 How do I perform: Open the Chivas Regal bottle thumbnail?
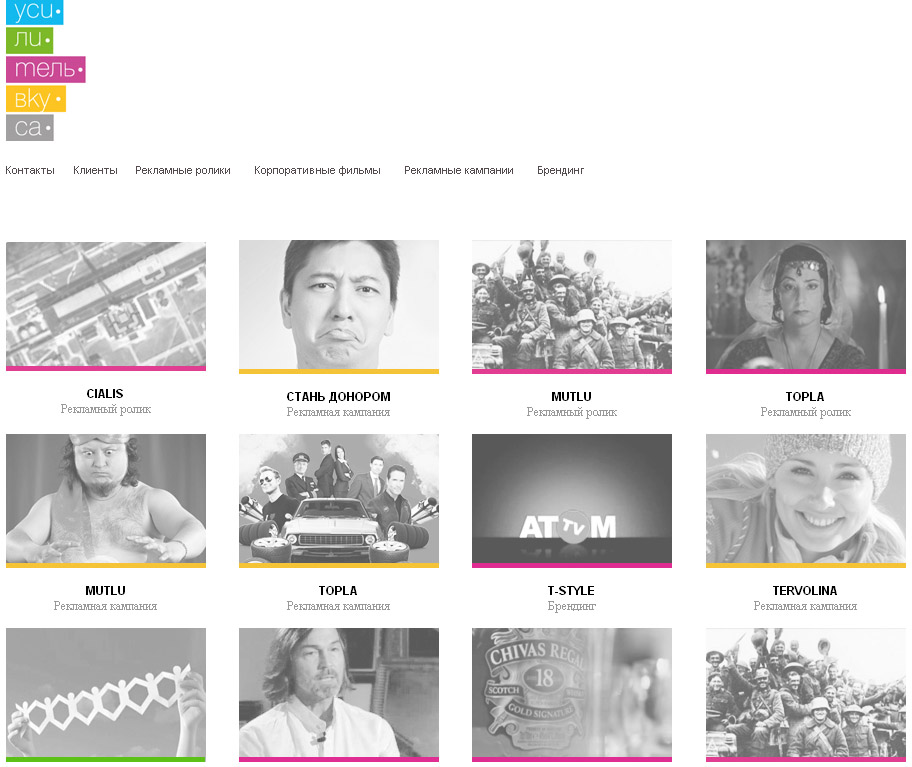point(572,694)
